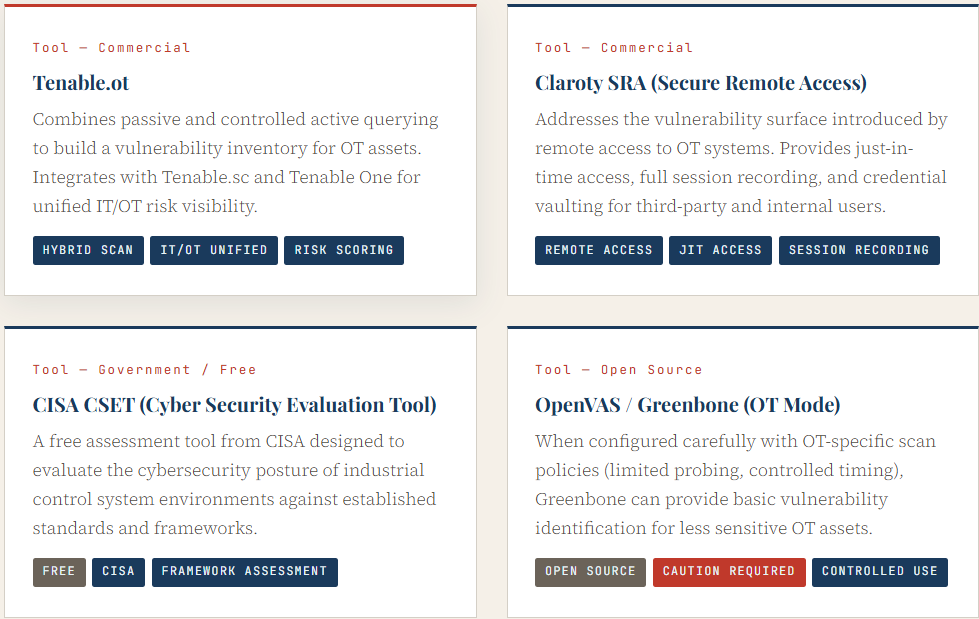979x619 pixels.
Task: Click the 'Tool — Open Source' category label
Action: [618, 370]
